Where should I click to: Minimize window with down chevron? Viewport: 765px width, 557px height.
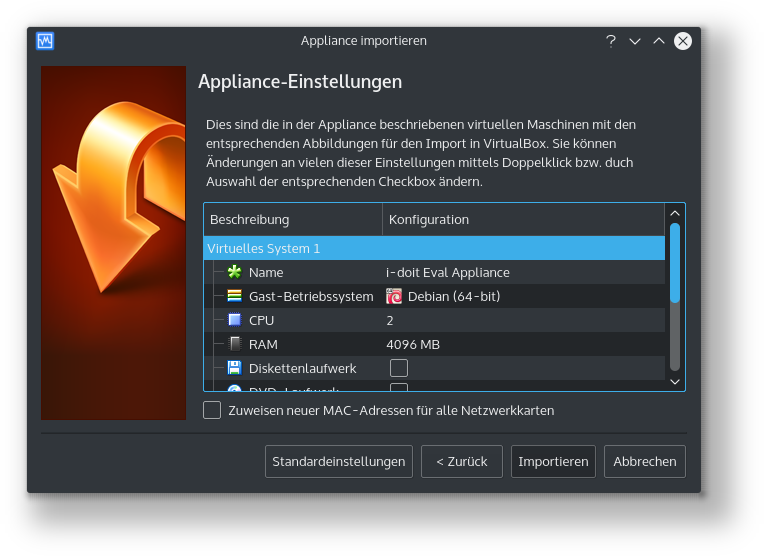point(635,41)
